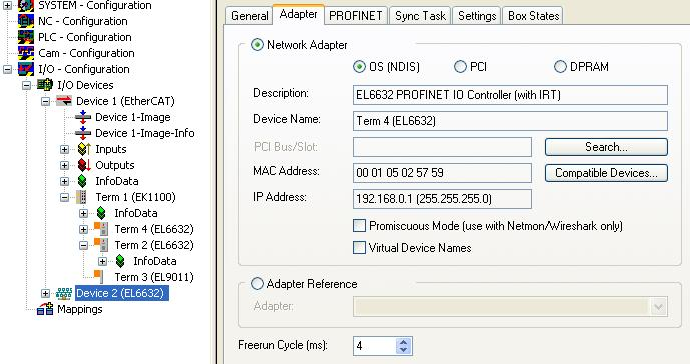This screenshot has height=364, width=690.
Task: Select the DPRAM radio option
Action: click(x=560, y=67)
